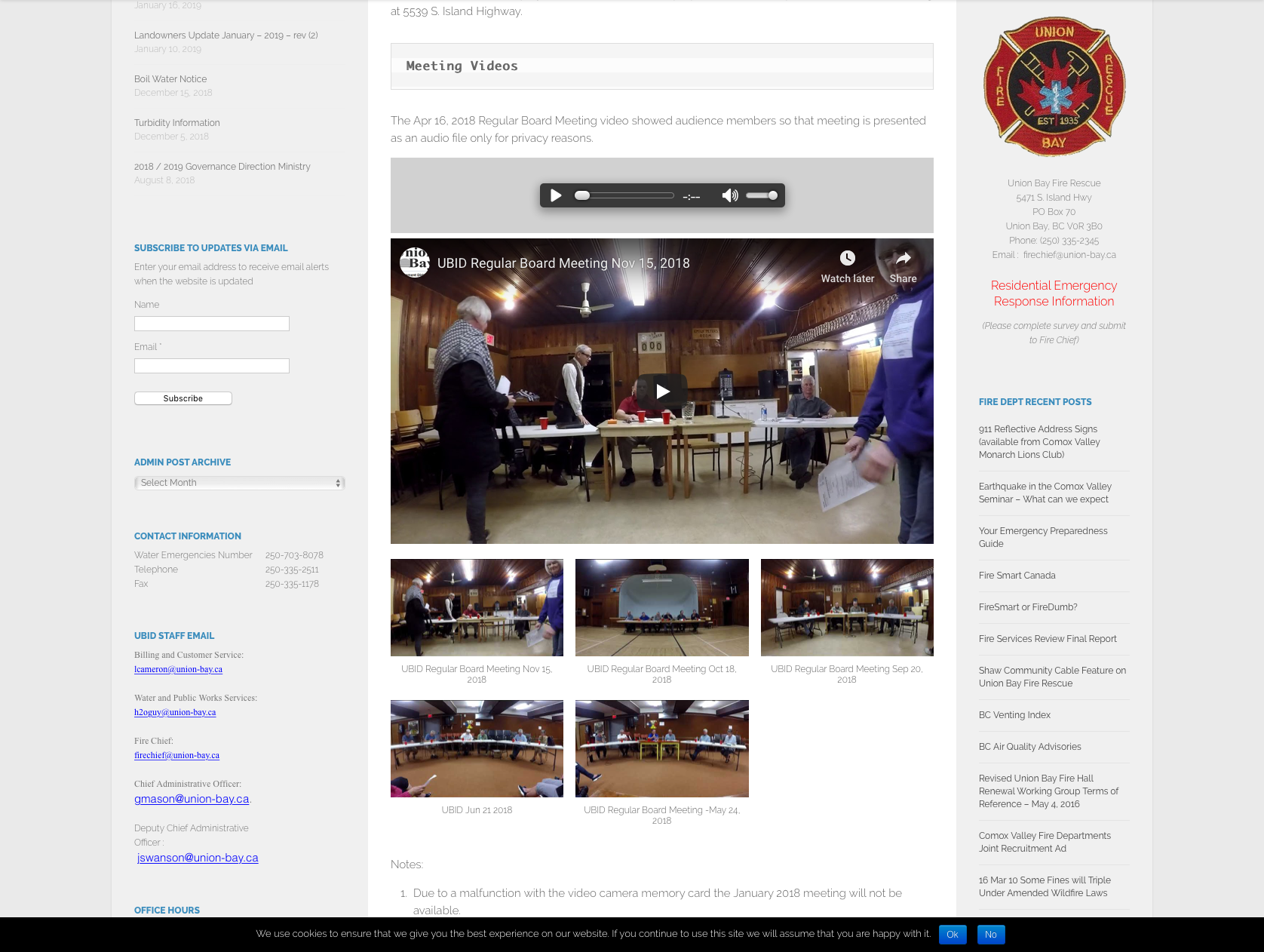The height and width of the screenshot is (952, 1264).
Task: Adjust the audio volume slider
Action: coord(762,196)
